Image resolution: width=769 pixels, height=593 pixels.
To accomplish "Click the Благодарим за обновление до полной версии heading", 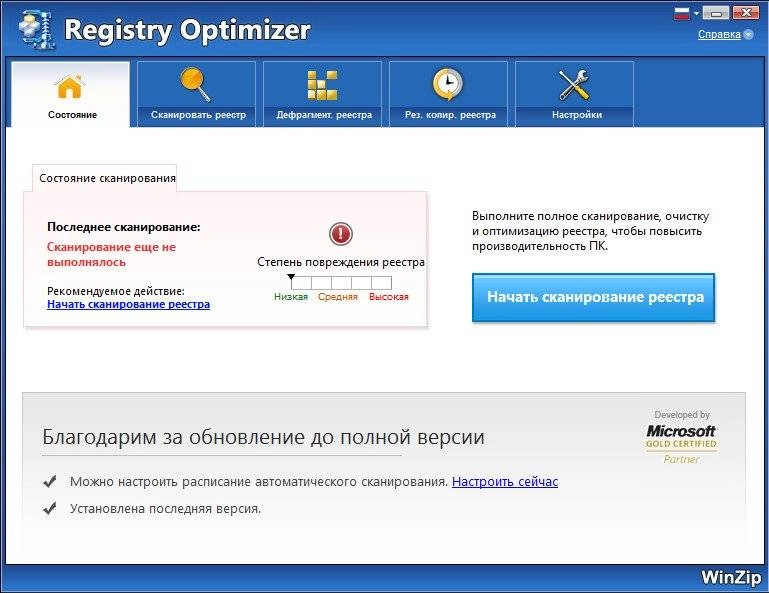I will (263, 437).
